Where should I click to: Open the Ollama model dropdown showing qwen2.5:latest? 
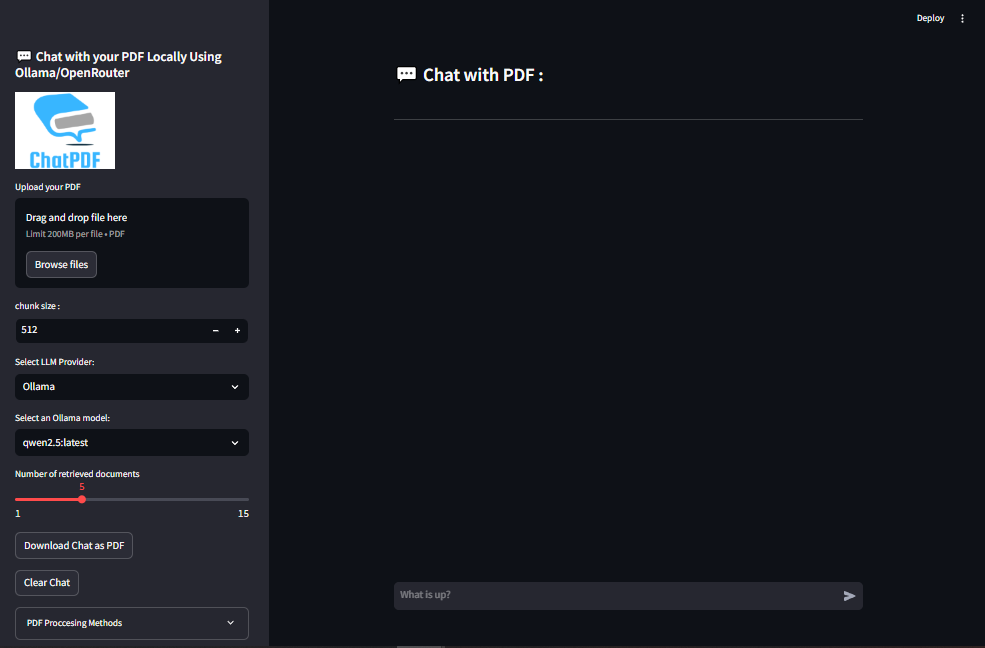point(132,443)
